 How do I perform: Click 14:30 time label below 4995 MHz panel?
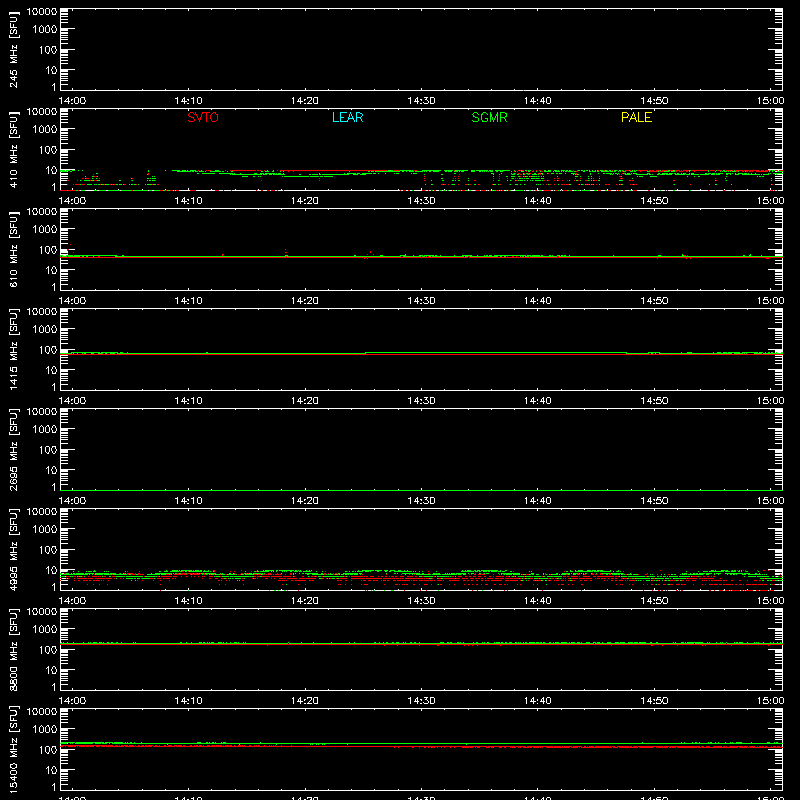[421, 601]
